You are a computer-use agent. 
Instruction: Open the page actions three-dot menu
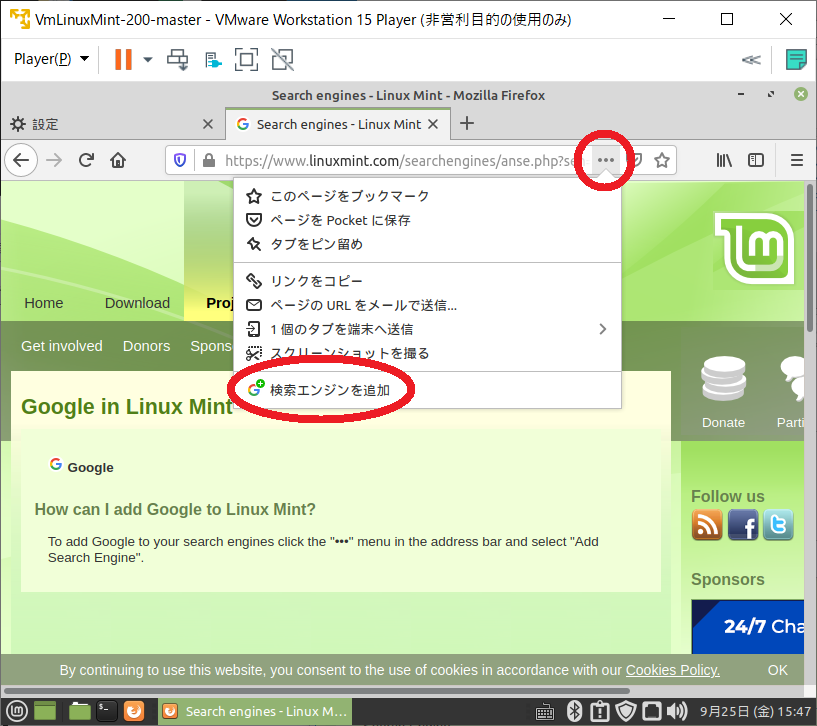pyautogui.click(x=605, y=160)
